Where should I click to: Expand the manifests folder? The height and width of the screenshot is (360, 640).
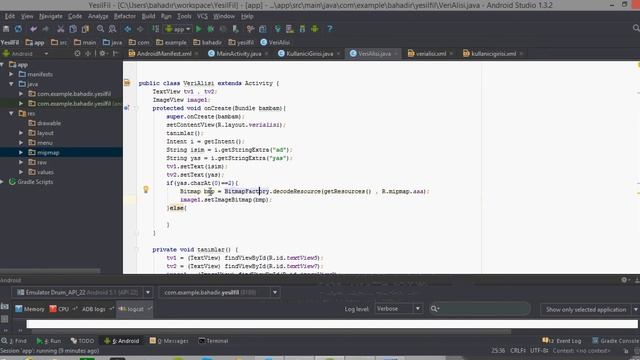[x=11, y=74]
